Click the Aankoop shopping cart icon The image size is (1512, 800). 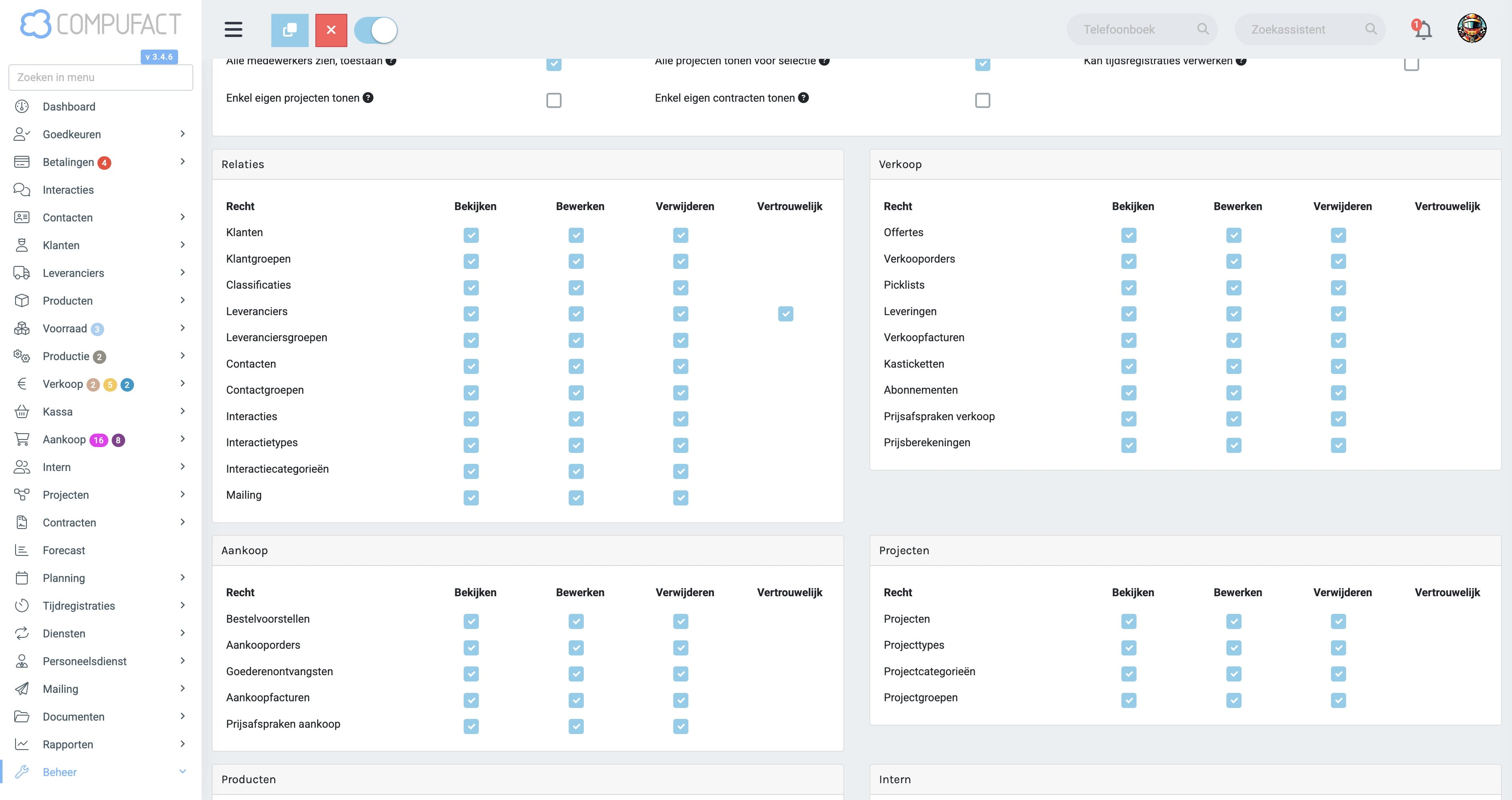[x=22, y=439]
